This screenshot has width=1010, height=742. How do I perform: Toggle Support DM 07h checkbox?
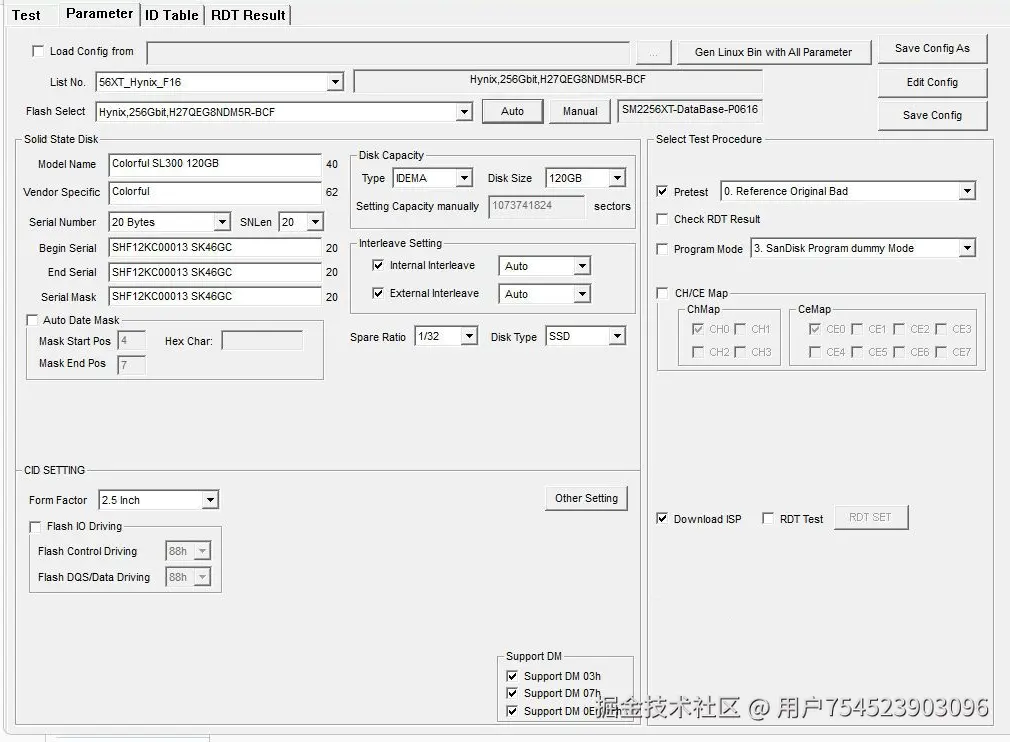click(512, 694)
